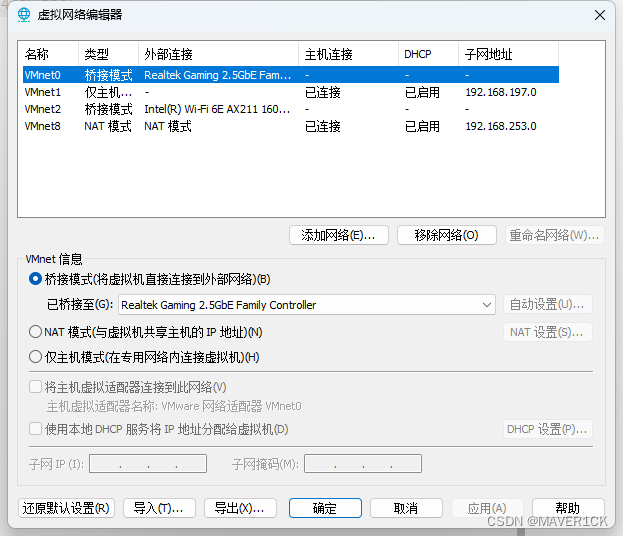Click subnet address 192.168.253.0
The image size is (623, 536).
coord(501,126)
